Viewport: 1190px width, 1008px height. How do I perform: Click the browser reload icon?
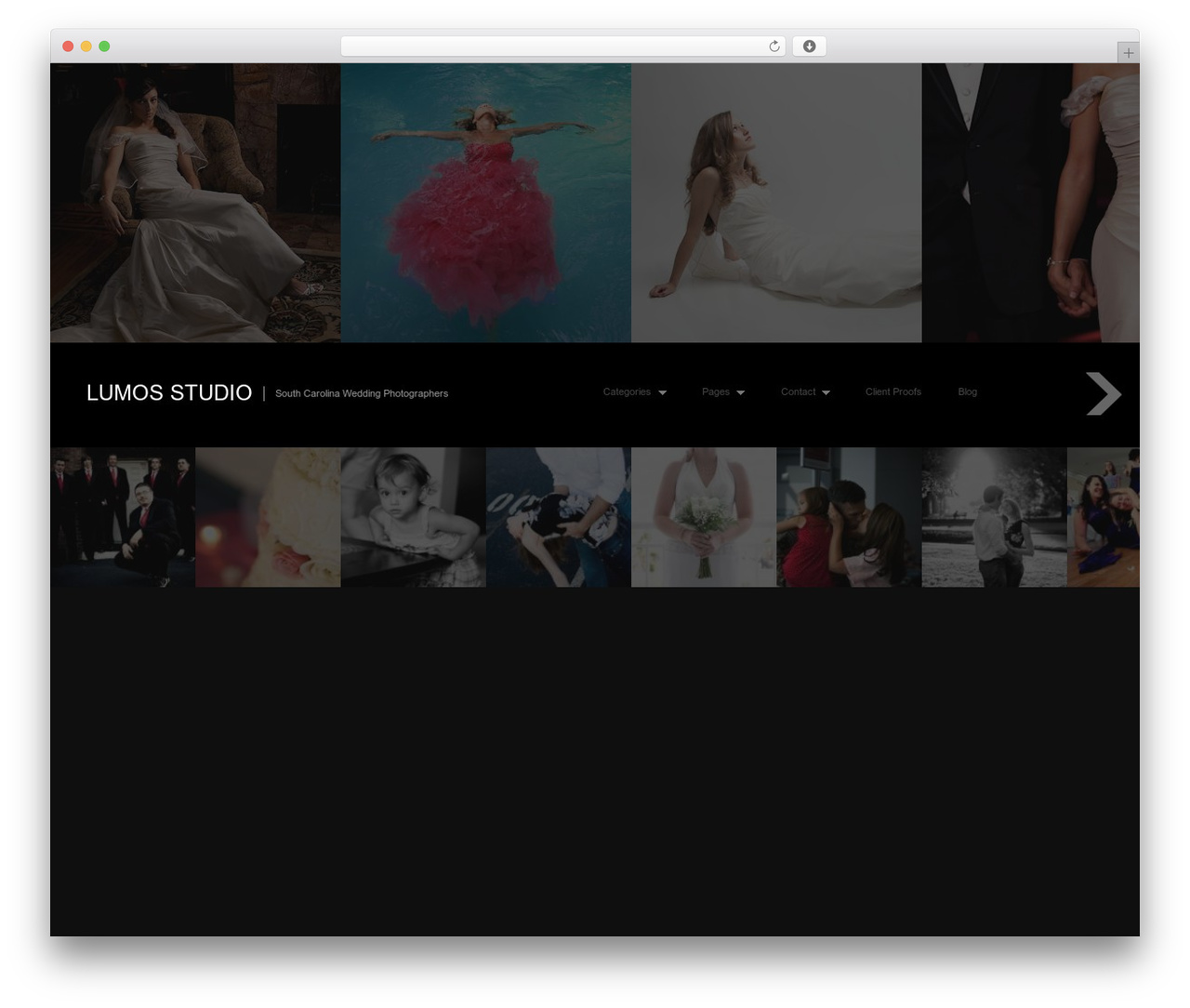point(774,46)
